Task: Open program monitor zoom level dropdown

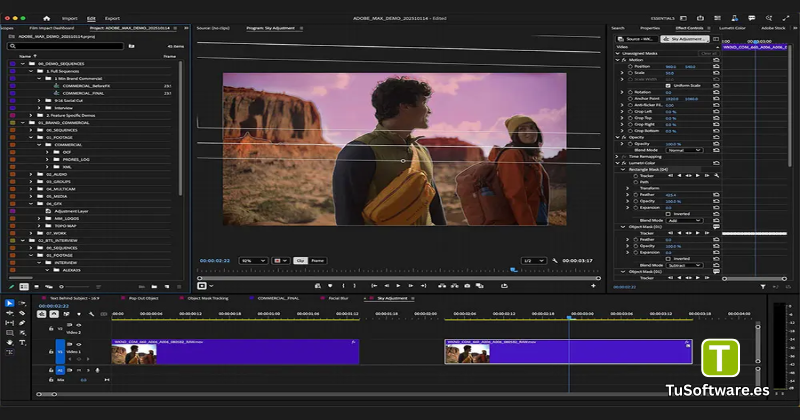Action: (254, 261)
